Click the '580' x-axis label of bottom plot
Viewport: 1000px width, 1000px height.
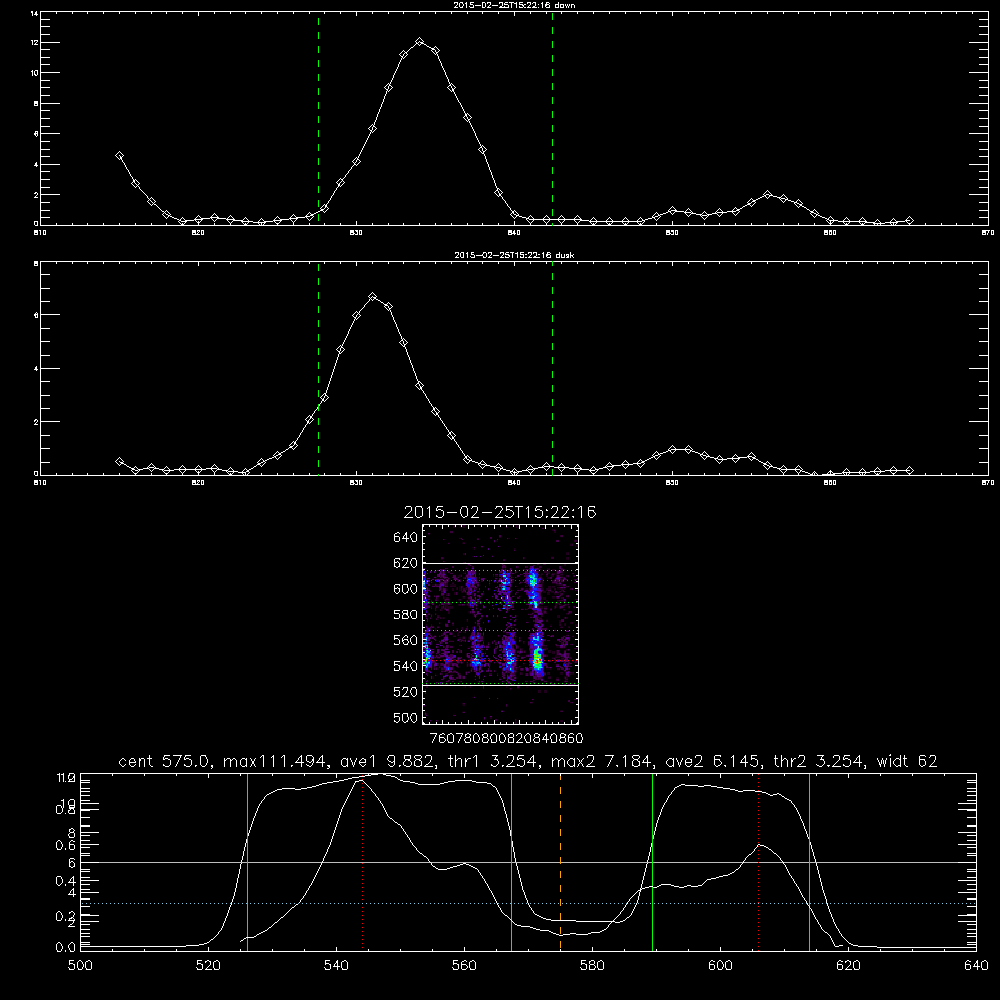(x=592, y=966)
